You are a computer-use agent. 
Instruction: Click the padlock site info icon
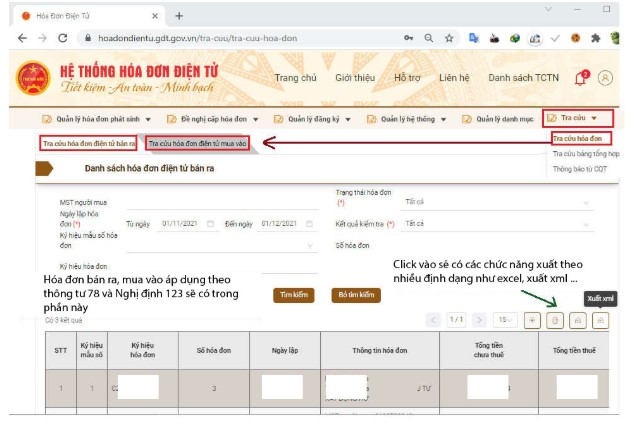pos(87,38)
